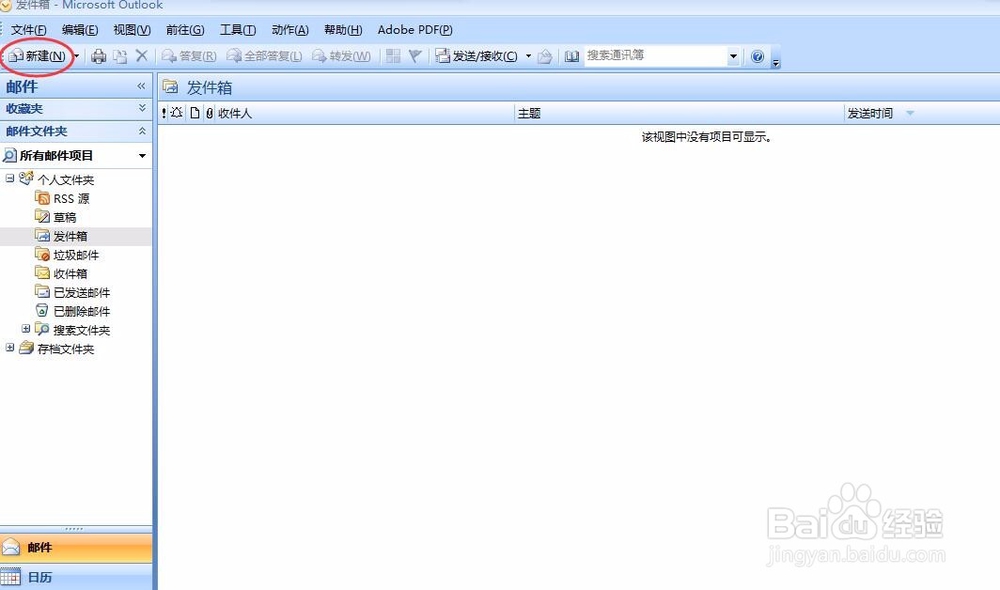The width and height of the screenshot is (1000, 590).
Task: Select the 草稿 drafts folder
Action: coord(64,218)
